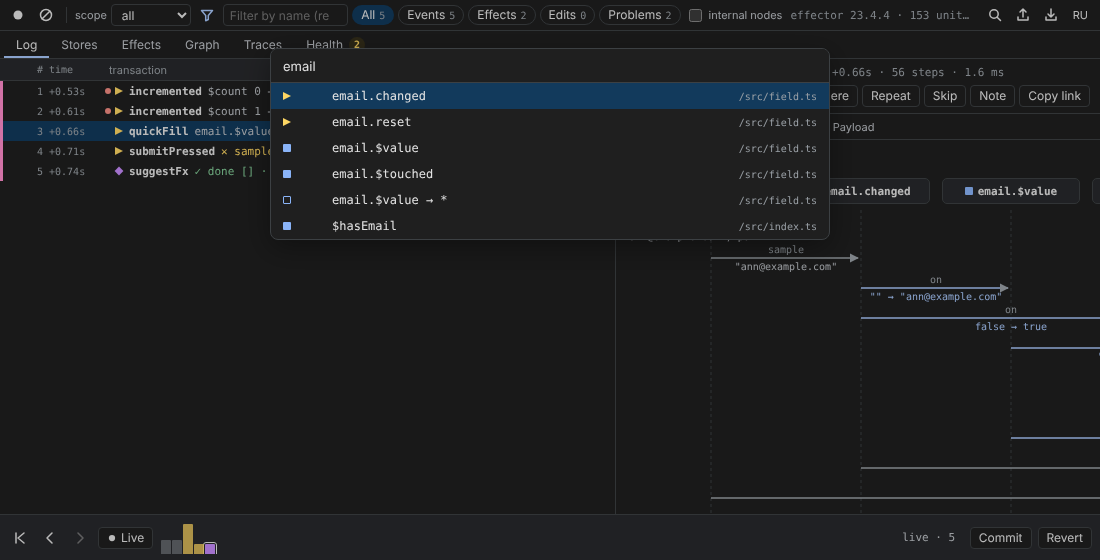Toggle the Live mode button
Screen dimensions: 1100x560
126,538
